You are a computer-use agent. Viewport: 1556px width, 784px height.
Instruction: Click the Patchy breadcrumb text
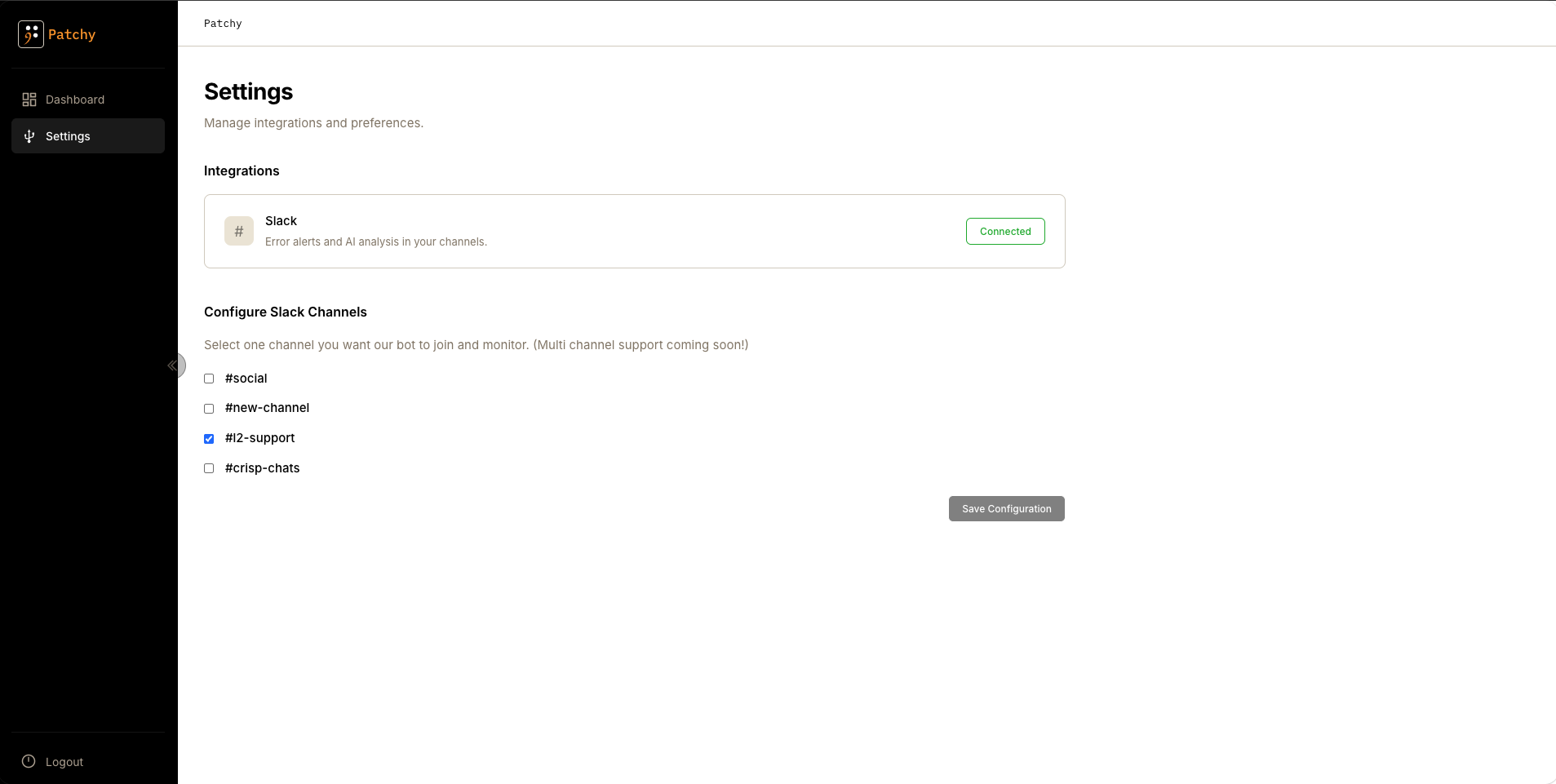click(x=223, y=24)
